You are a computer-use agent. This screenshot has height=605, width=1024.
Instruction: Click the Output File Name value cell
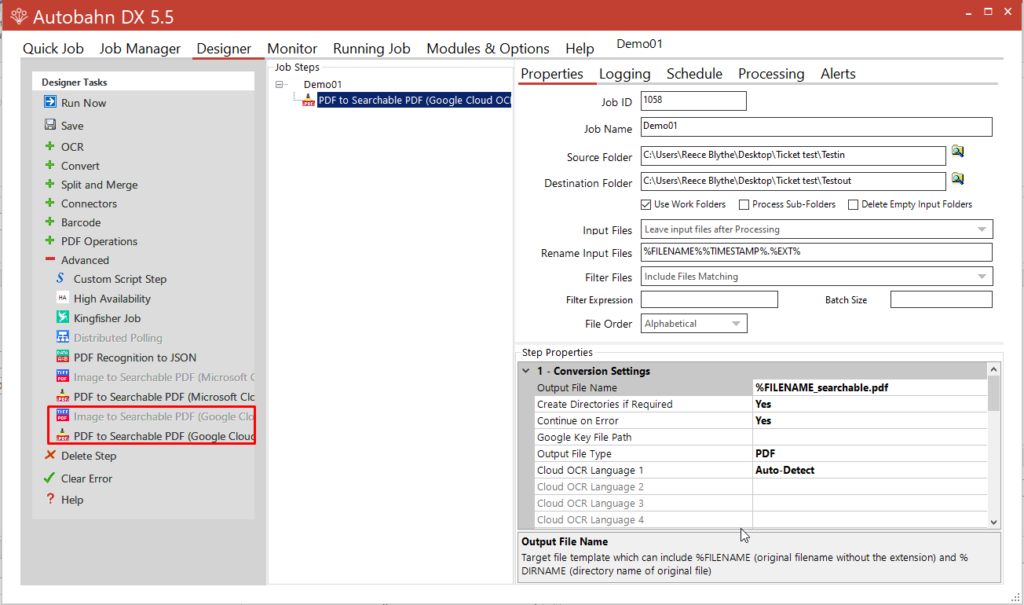(870, 387)
